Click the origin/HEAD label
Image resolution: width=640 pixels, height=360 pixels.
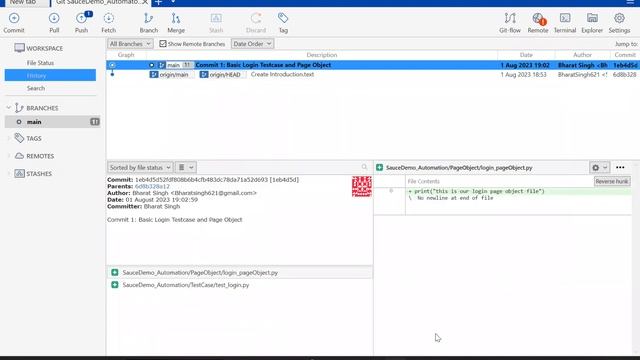pyautogui.click(x=221, y=75)
